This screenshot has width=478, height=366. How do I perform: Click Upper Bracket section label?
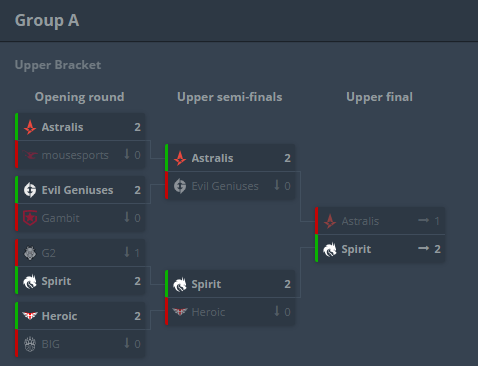coord(58,65)
